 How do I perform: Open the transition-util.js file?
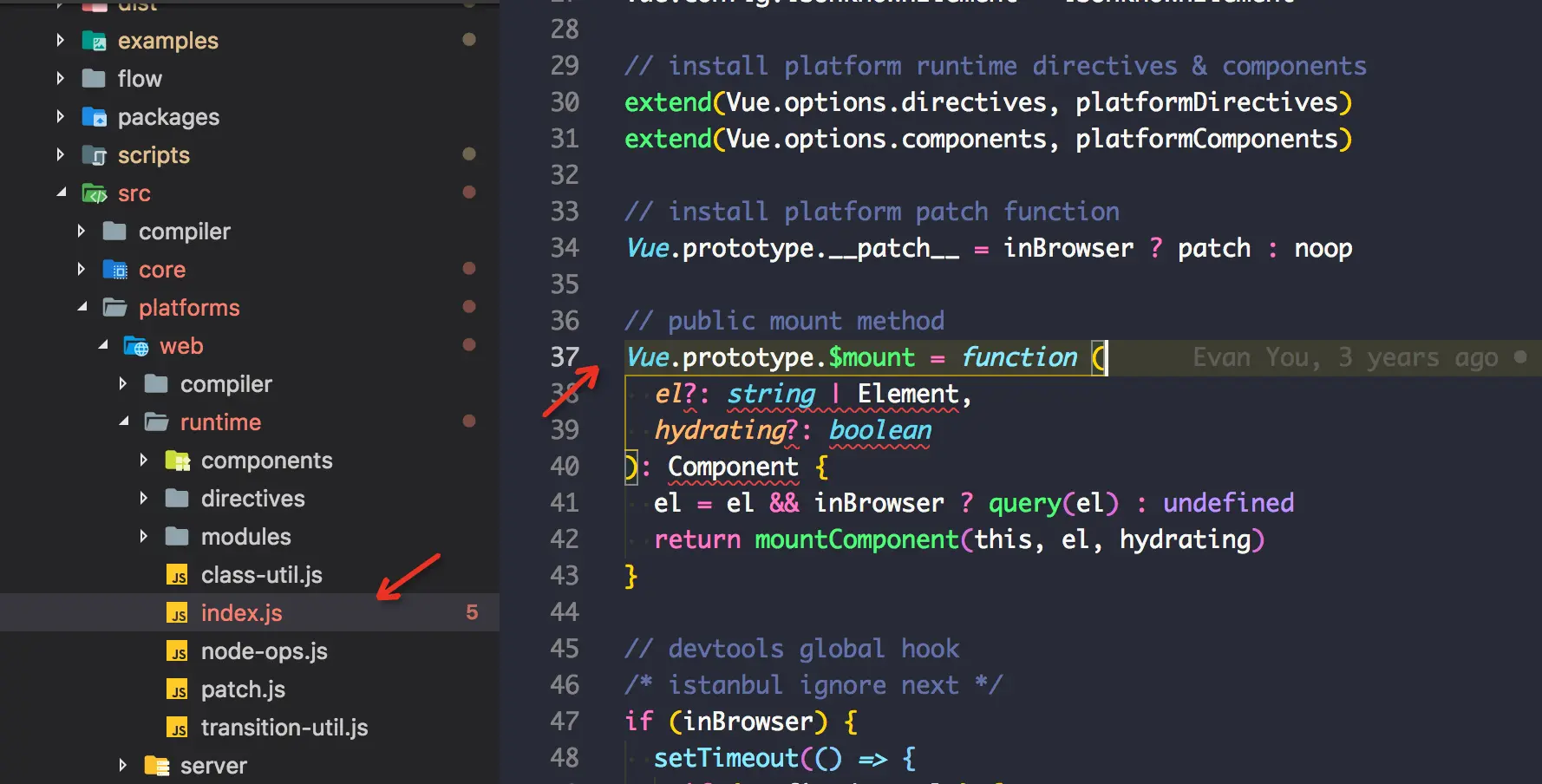pyautogui.click(x=284, y=728)
